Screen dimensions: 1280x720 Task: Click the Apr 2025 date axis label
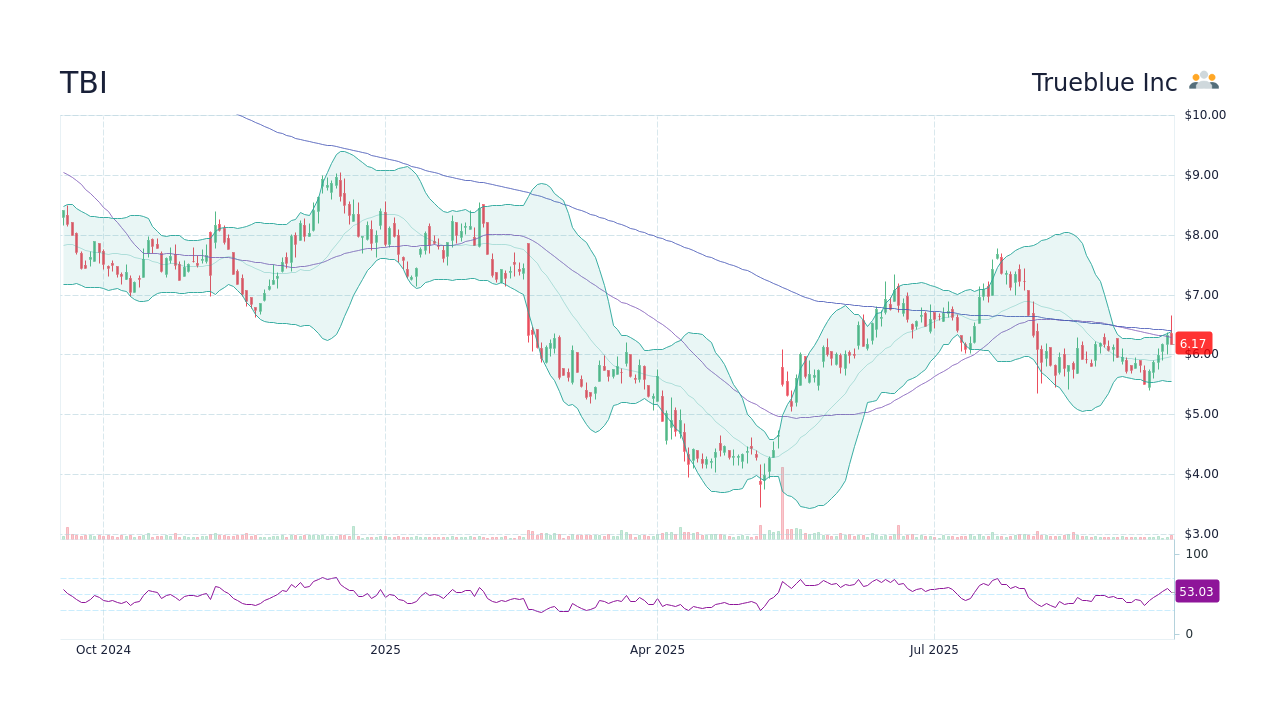pos(657,650)
